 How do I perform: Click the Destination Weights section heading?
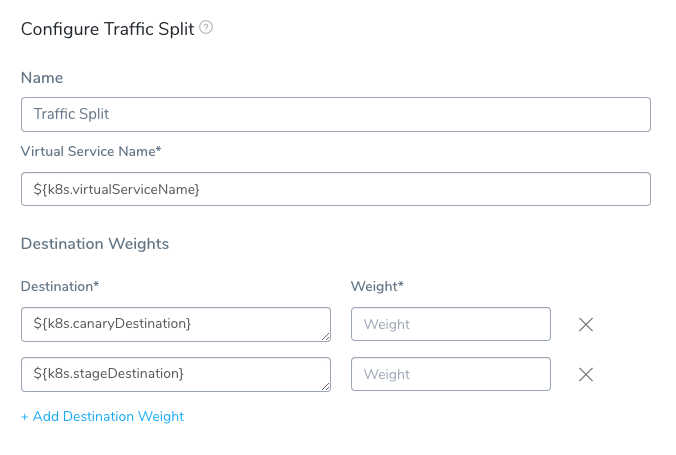(x=95, y=244)
